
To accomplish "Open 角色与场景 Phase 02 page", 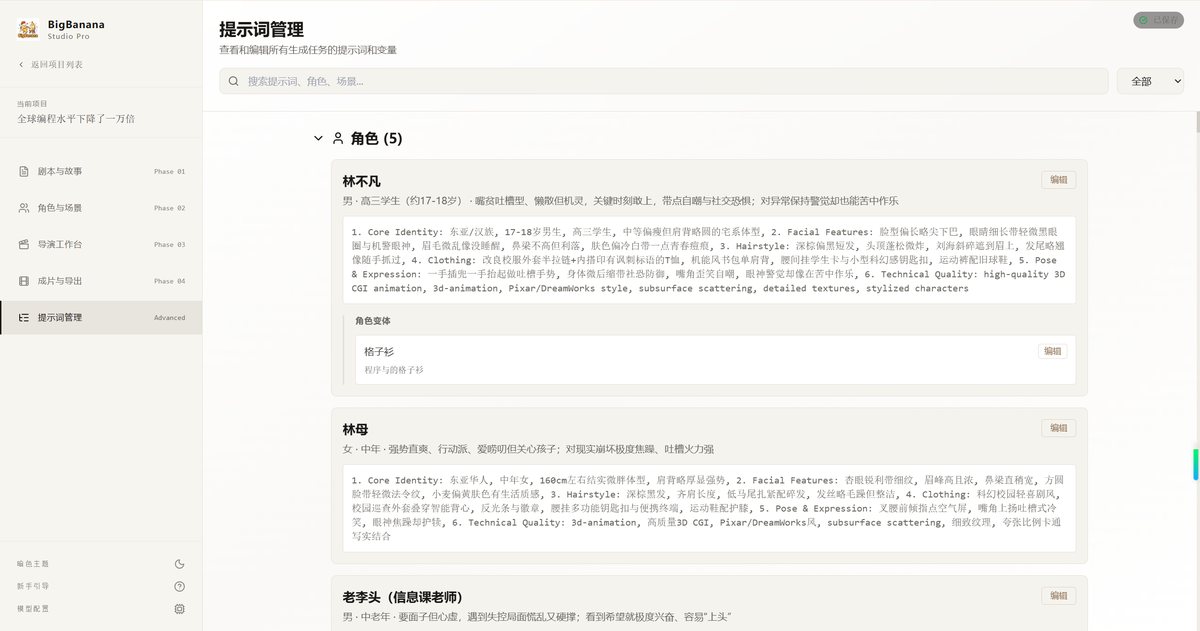I will 101,208.
